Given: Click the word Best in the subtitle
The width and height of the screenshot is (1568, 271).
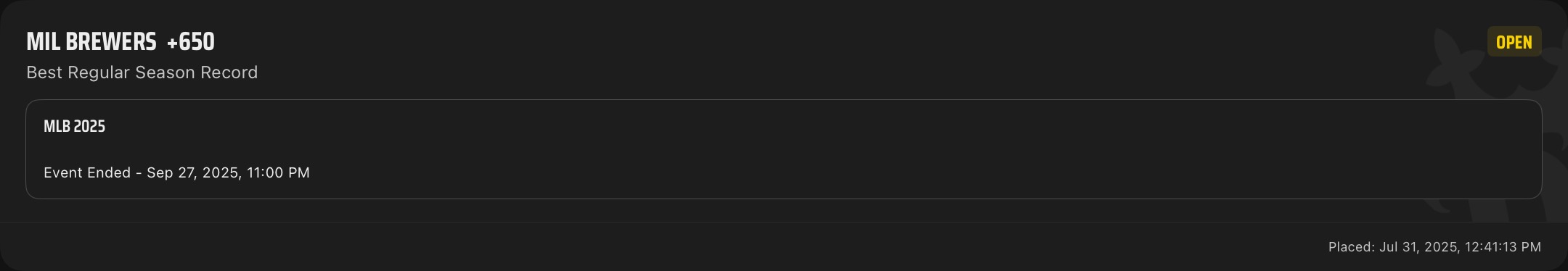Looking at the screenshot, I should coord(44,72).
